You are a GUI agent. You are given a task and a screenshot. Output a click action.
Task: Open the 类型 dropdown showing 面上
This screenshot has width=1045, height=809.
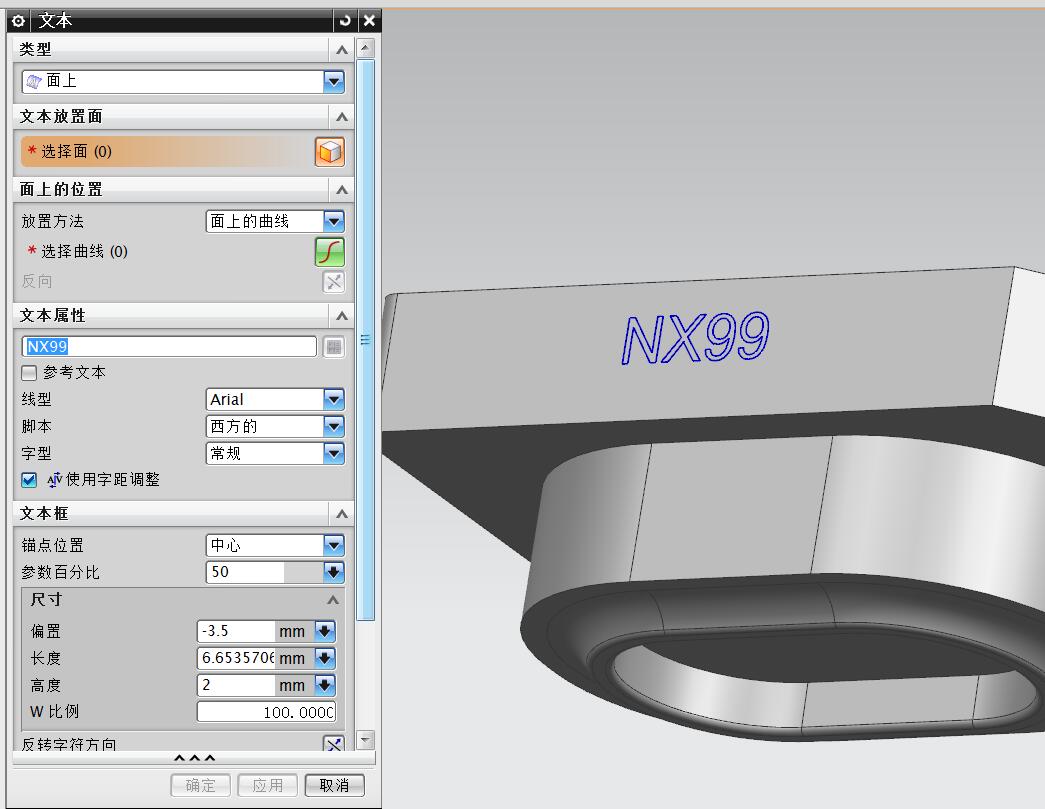pyautogui.click(x=333, y=82)
